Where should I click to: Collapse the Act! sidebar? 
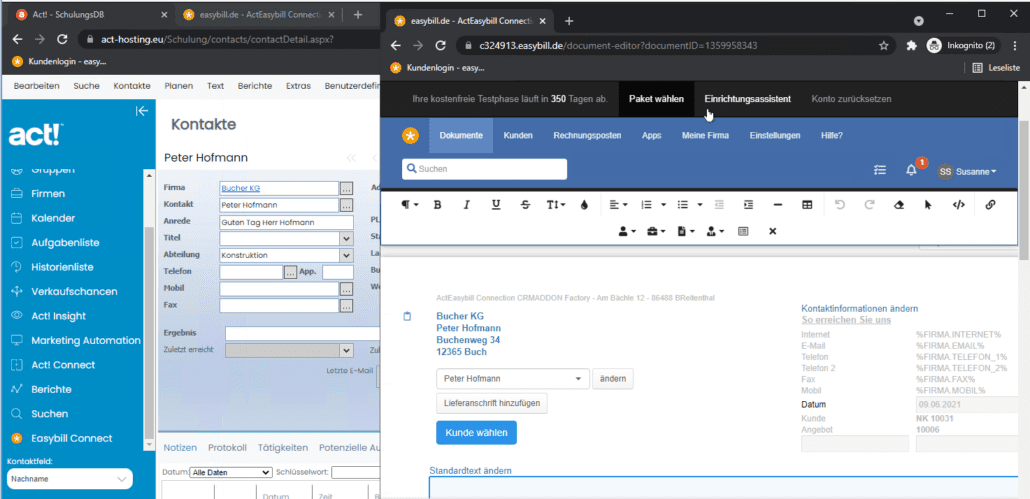click(x=142, y=111)
